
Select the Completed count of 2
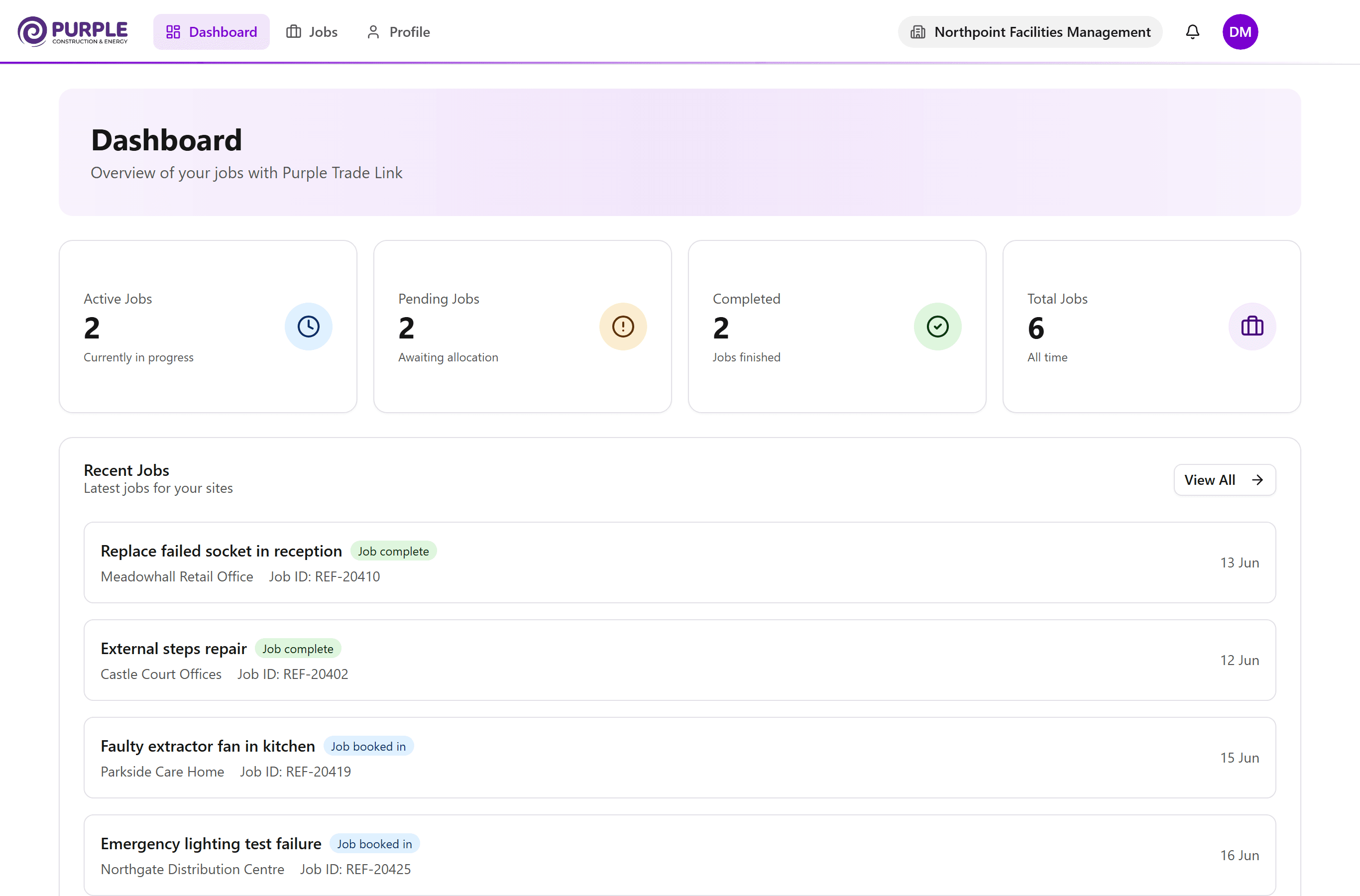coord(721,329)
